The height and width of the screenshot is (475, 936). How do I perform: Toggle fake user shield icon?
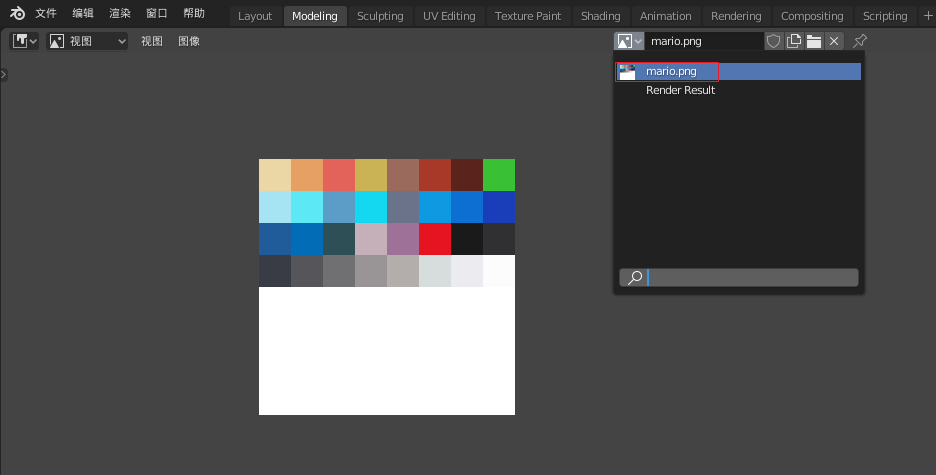(x=774, y=41)
